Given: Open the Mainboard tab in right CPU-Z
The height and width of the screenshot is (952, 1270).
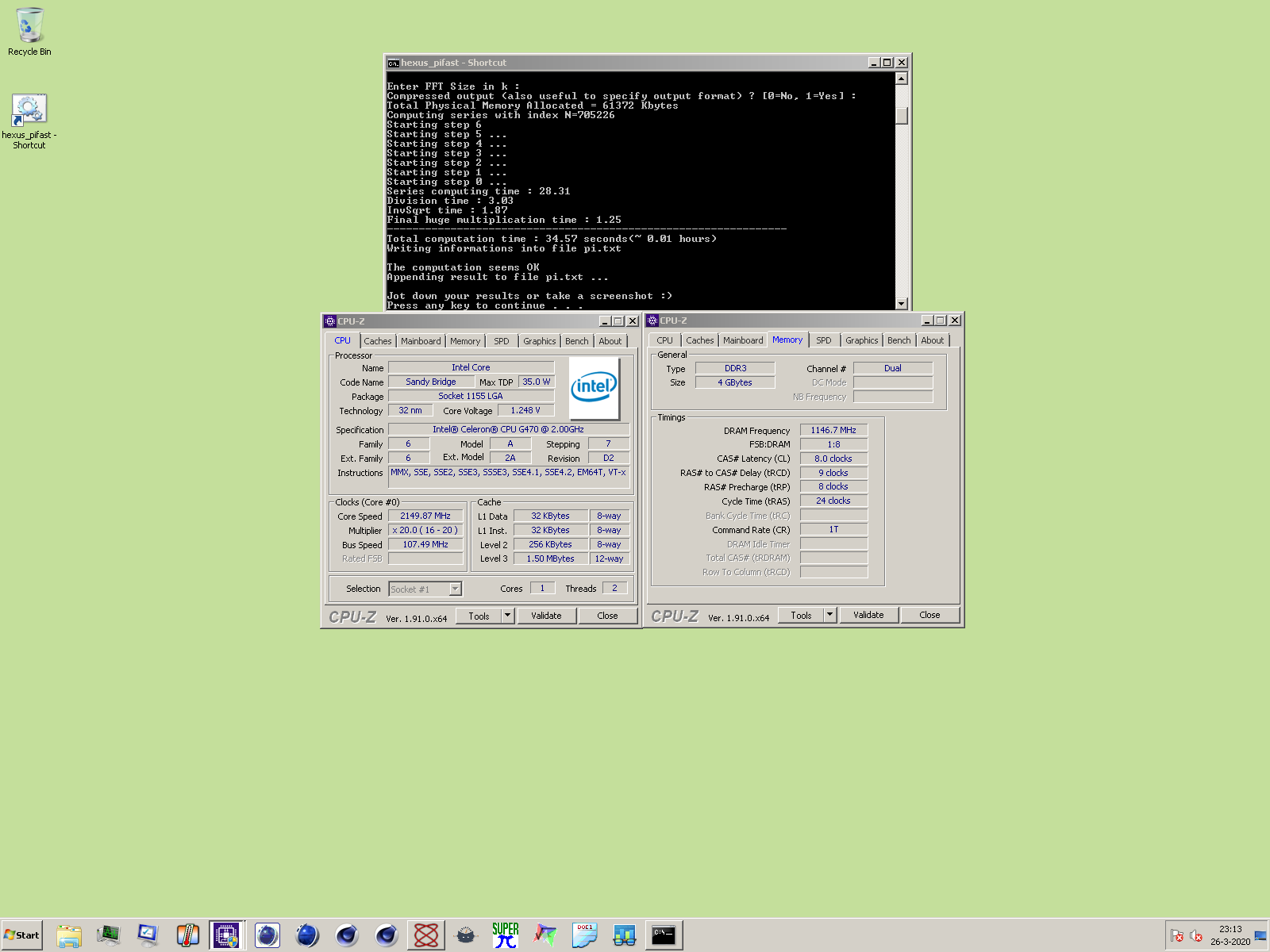Looking at the screenshot, I should 743,340.
